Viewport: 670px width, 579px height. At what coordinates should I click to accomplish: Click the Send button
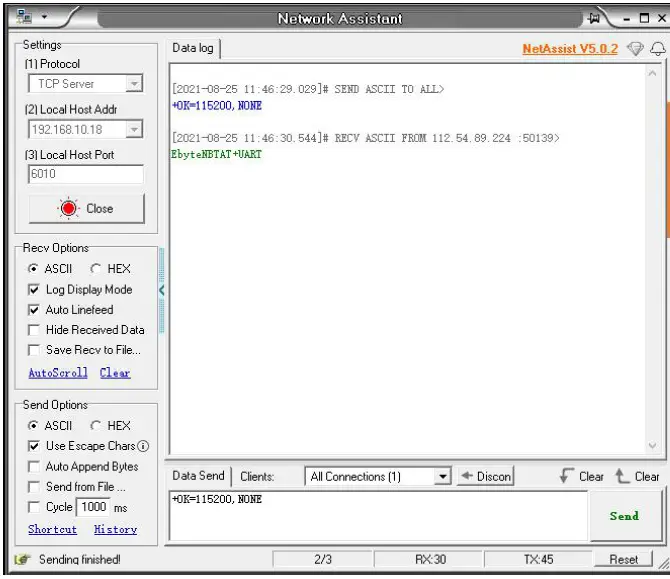626,516
